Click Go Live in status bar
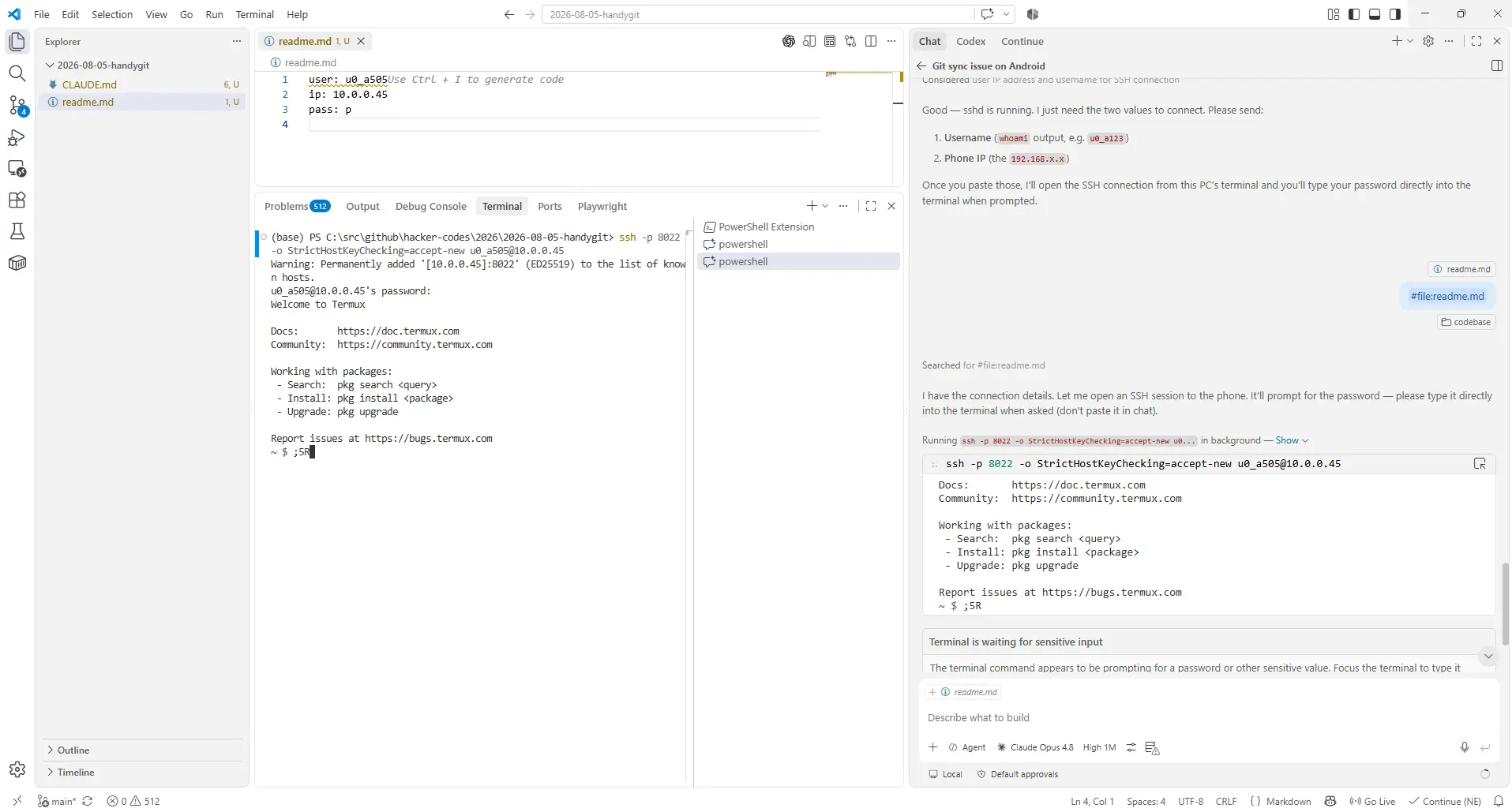Viewport: 1512px width, 812px height. [x=1372, y=801]
